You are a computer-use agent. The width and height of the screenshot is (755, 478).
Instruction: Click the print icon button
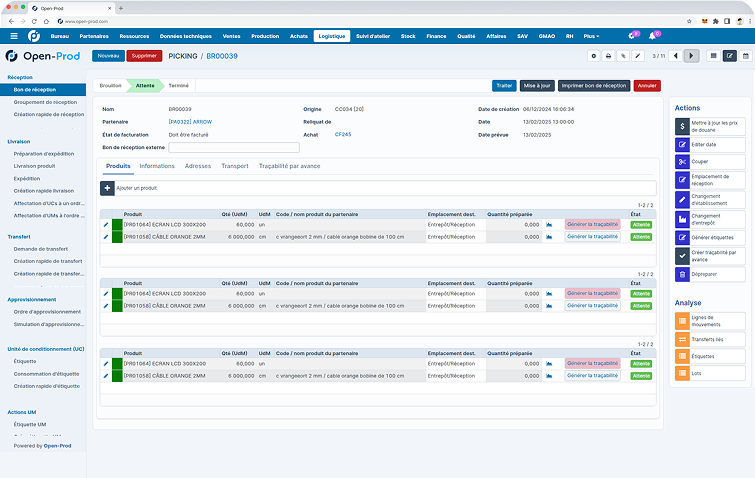[609, 56]
